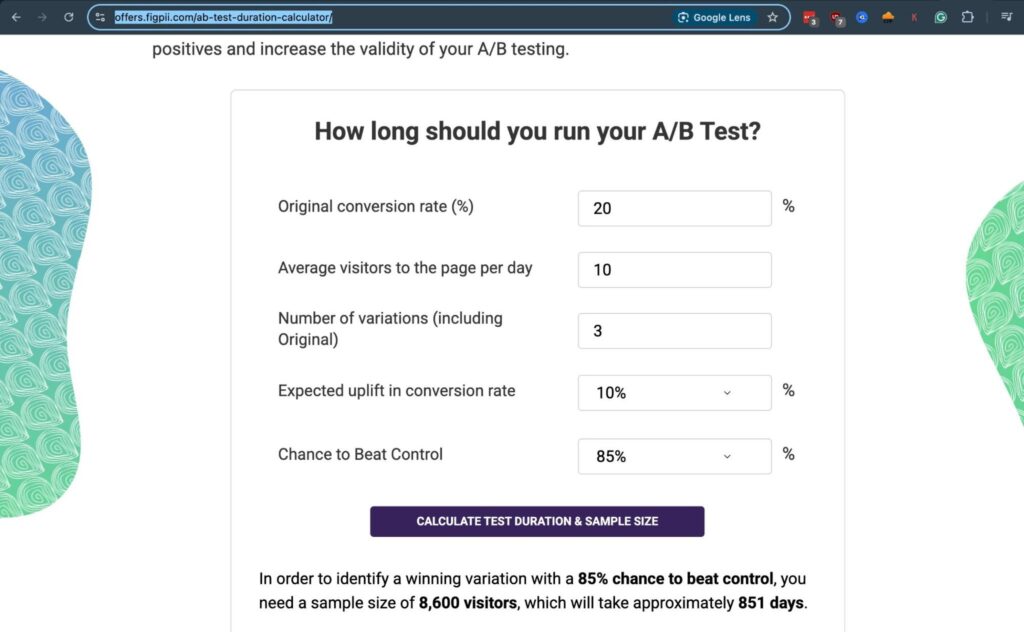Screen dimensions: 1024x632
Task: Reload the current page
Action: point(67,17)
